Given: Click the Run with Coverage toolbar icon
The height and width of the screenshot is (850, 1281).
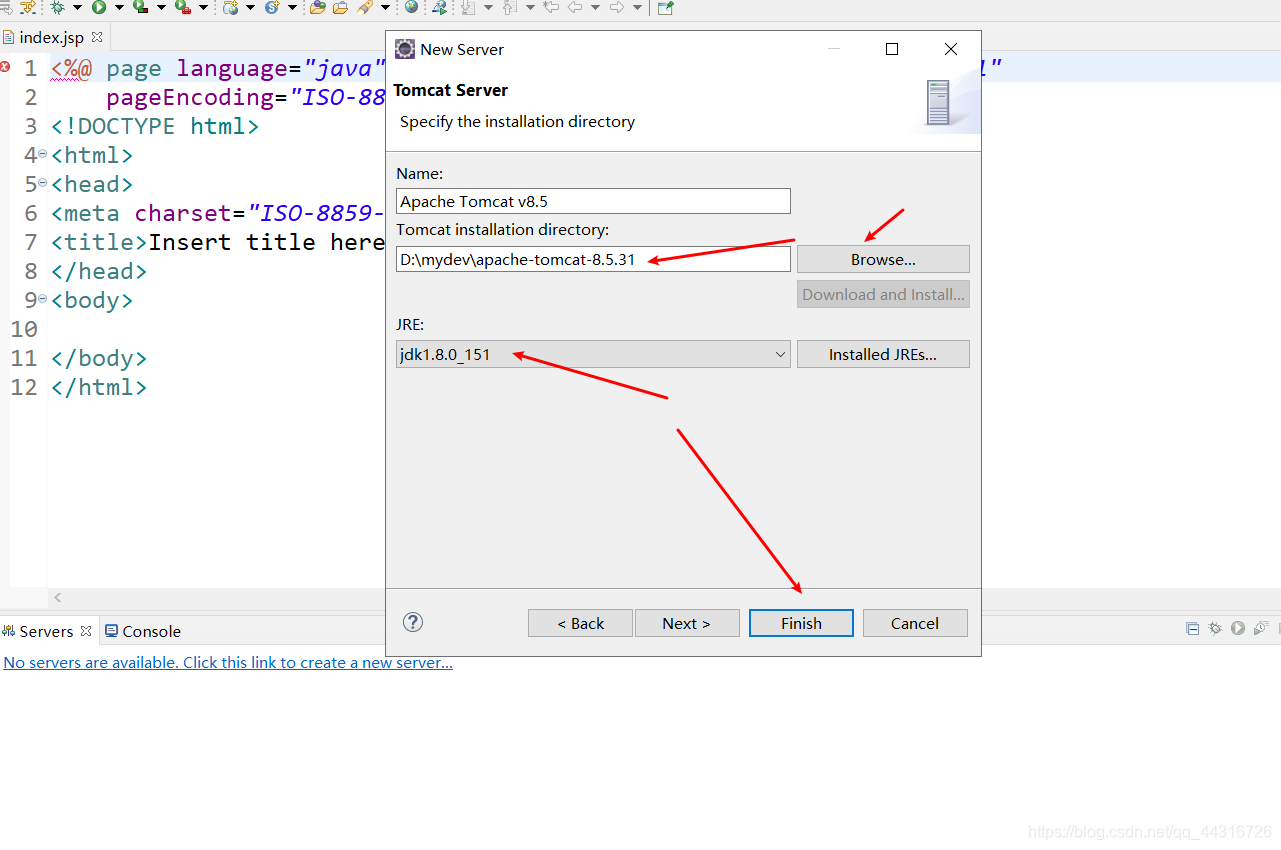Looking at the screenshot, I should [x=140, y=7].
